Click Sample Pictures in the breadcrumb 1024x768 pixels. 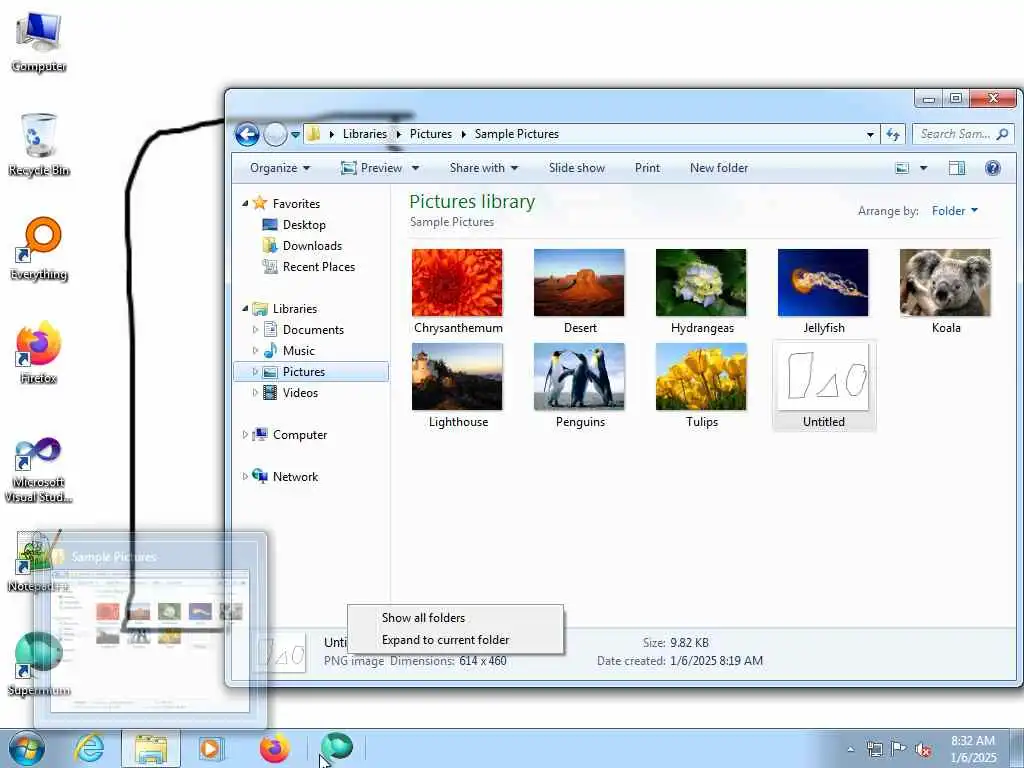click(x=517, y=134)
